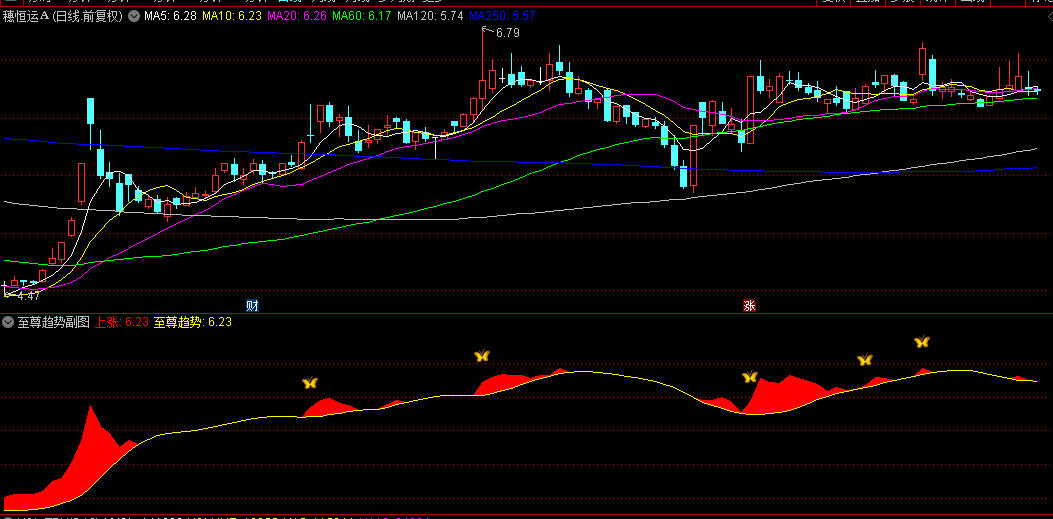Click the yellow 至尊趋势: 6.23 value
The width and height of the screenshot is (1053, 519).
(x=192, y=322)
